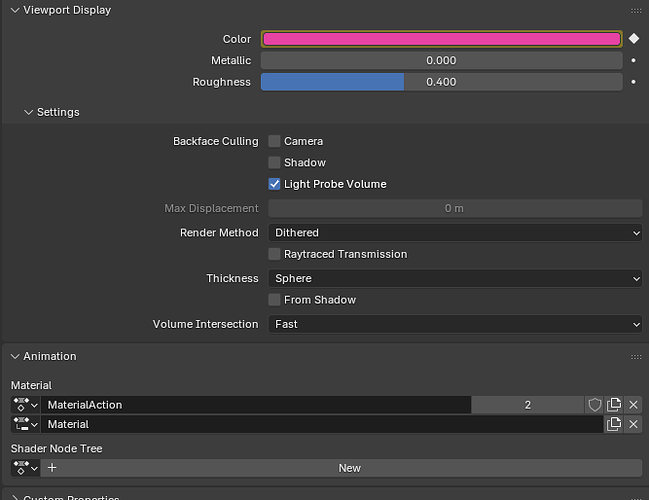
Task: Unlink MaterialAction with the X icon
Action: [633, 405]
